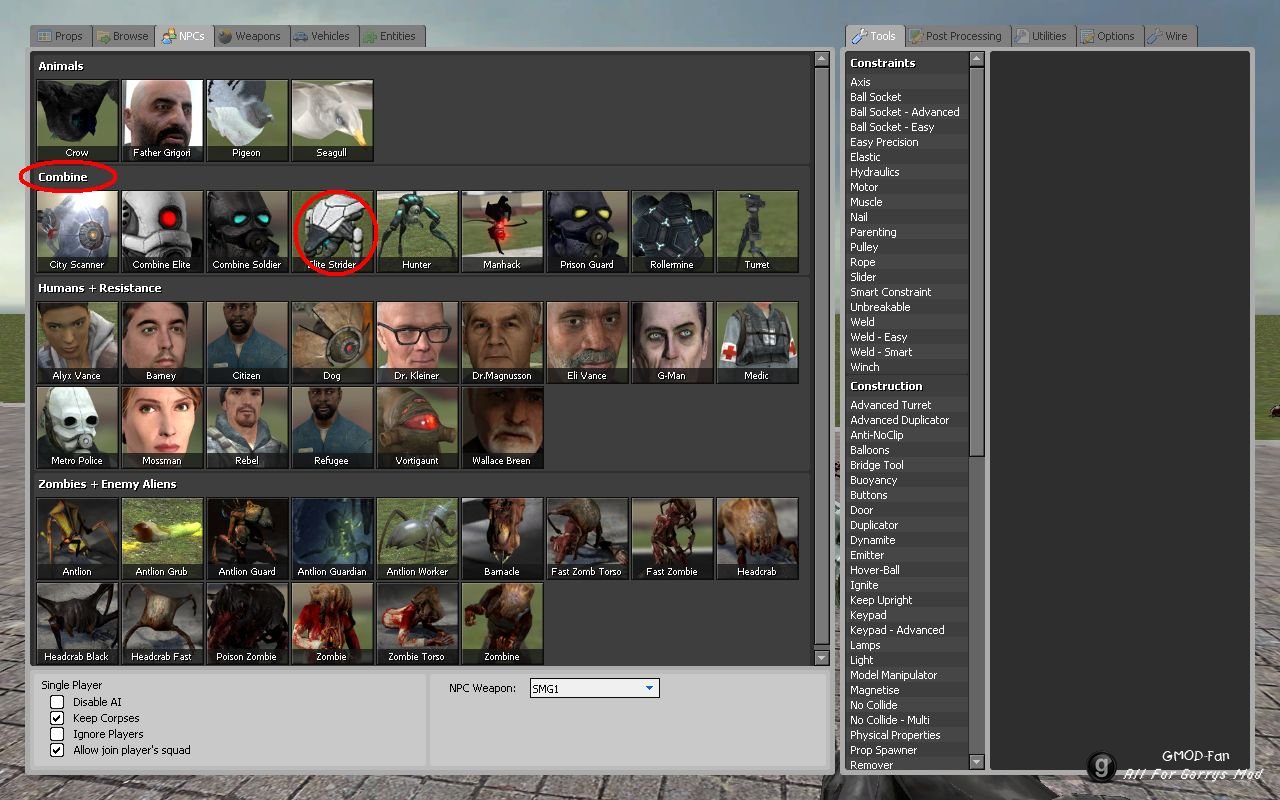Screen dimensions: 1280x800
Task: Go to the Entities tab
Action: [x=391, y=36]
